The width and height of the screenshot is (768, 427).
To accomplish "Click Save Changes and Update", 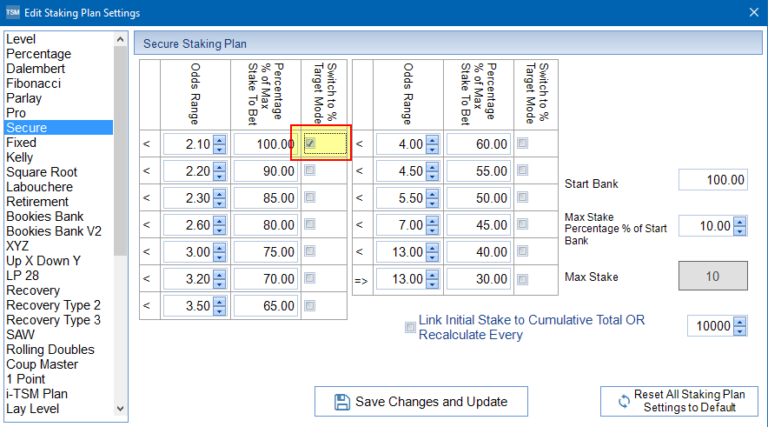I will click(x=421, y=402).
